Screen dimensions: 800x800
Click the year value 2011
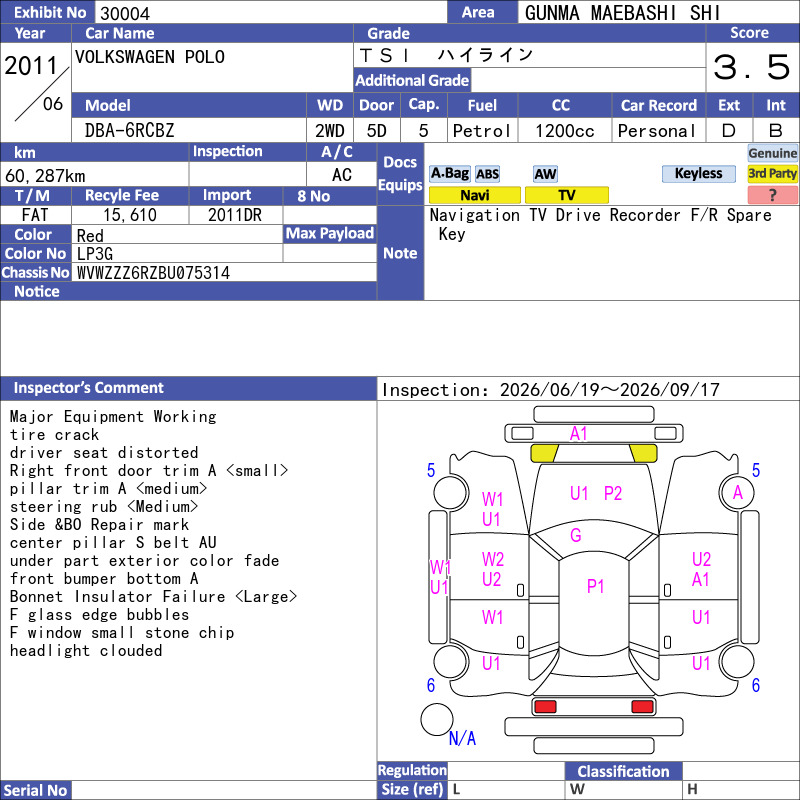[x=31, y=66]
